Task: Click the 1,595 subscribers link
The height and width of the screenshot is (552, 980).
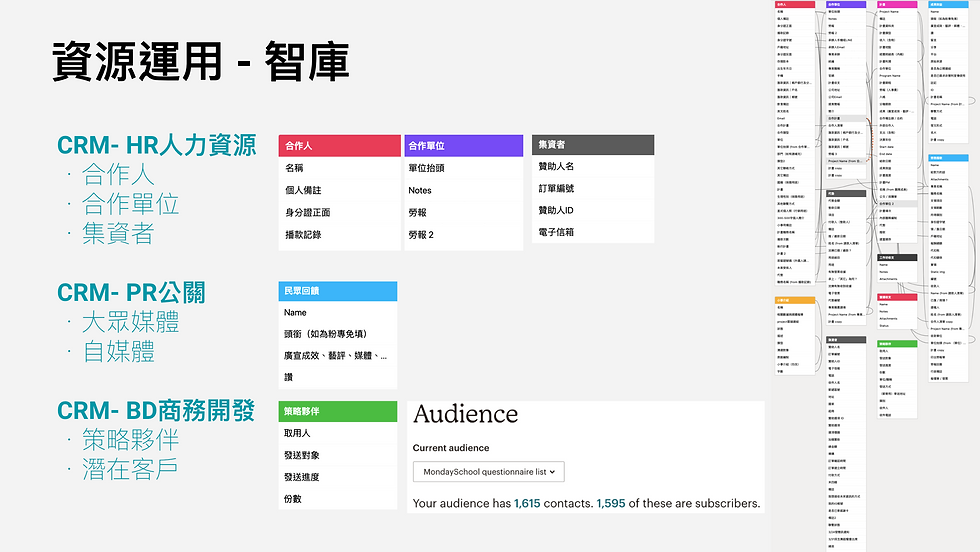Action: click(x=611, y=503)
